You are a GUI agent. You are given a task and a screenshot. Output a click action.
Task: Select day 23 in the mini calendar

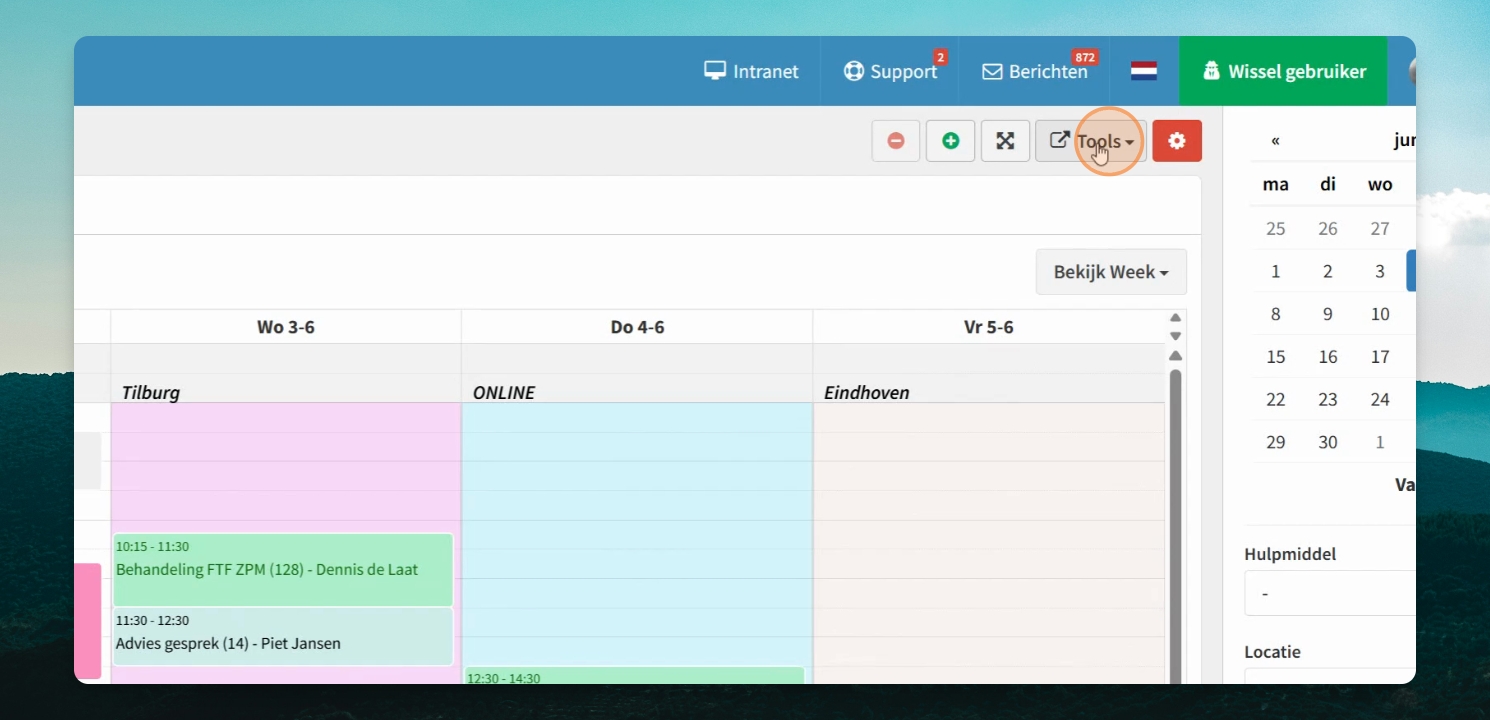[x=1327, y=399]
